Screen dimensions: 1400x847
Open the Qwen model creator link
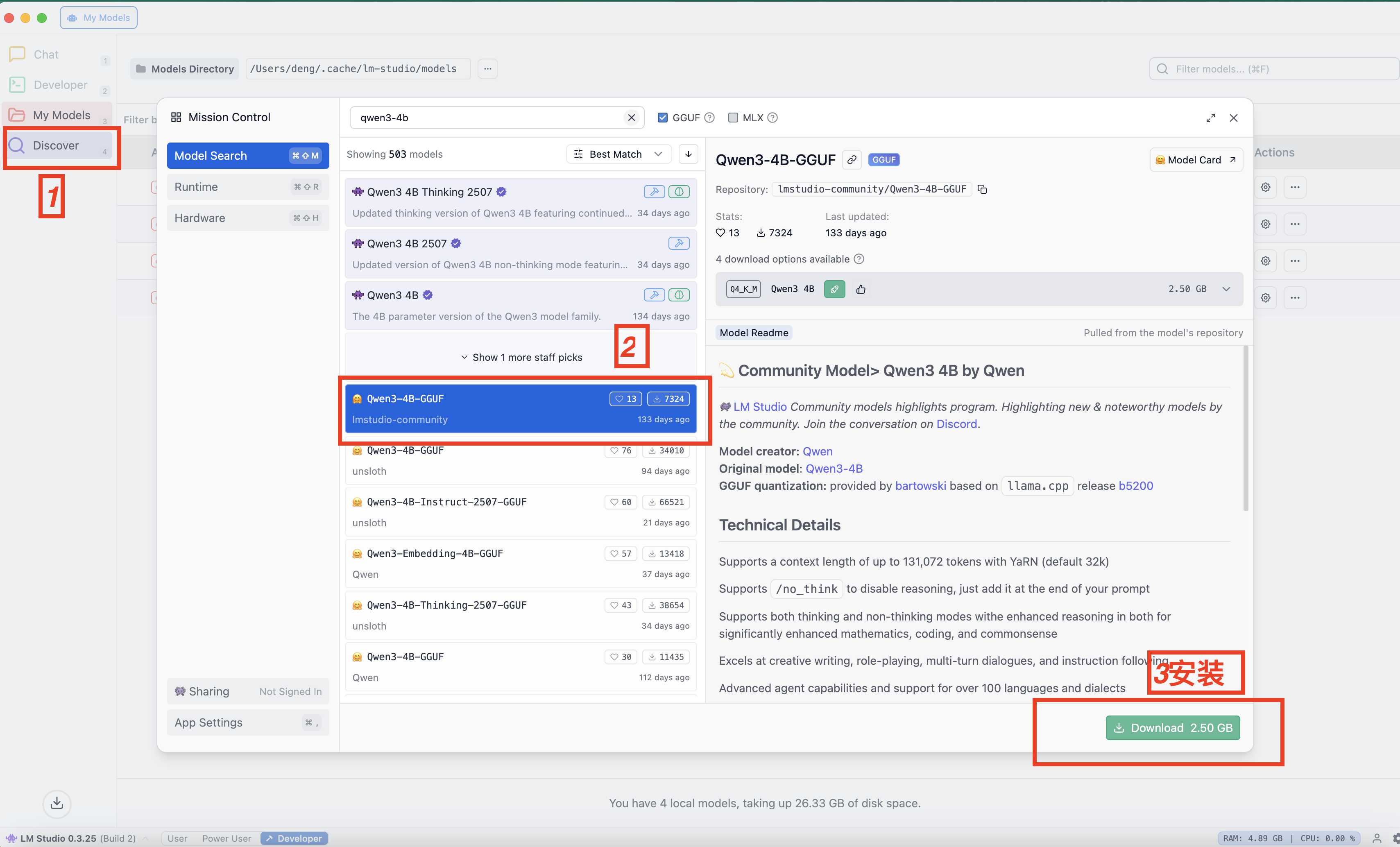(x=817, y=451)
